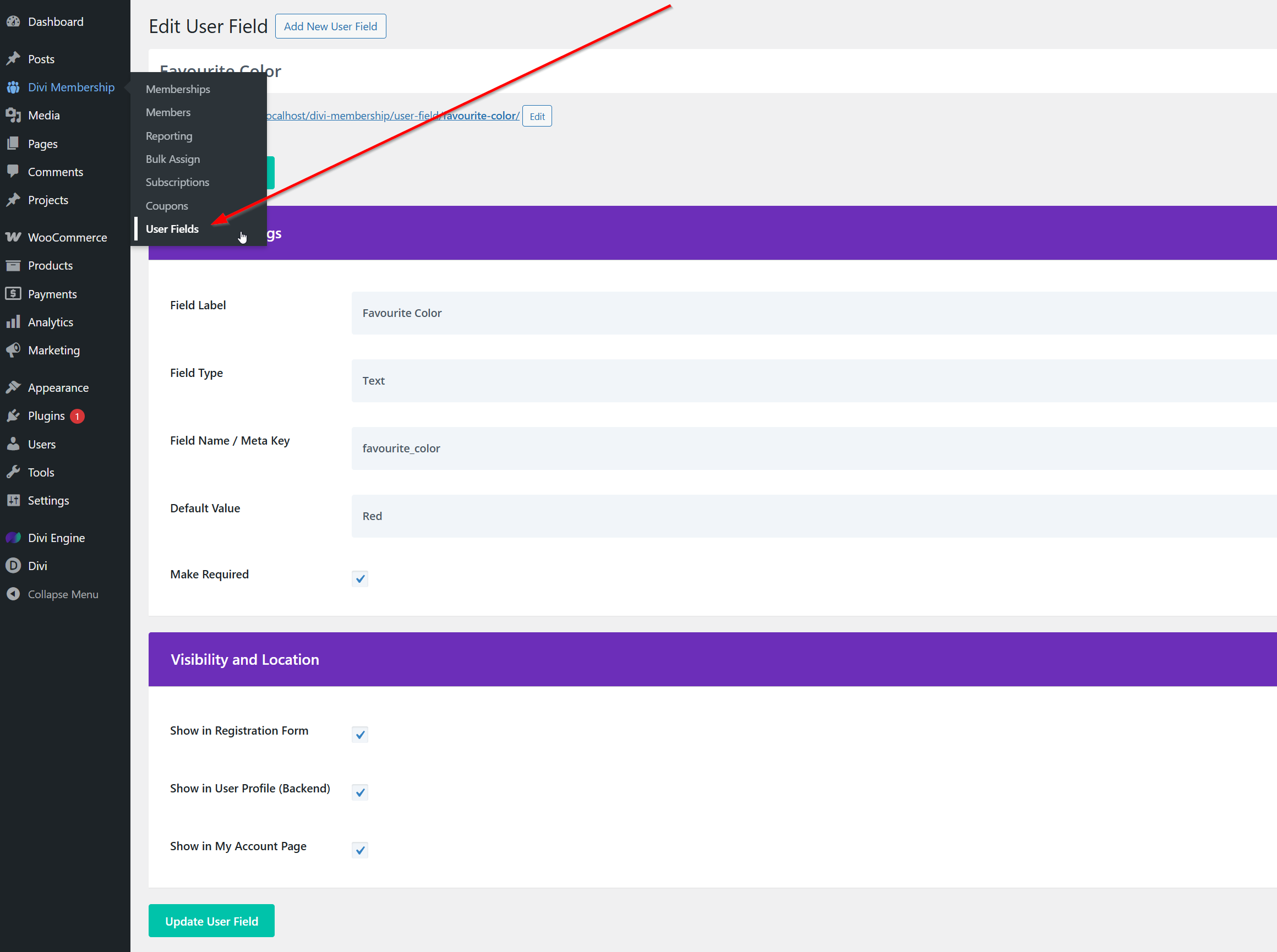Disable Show in My Account Page
Viewport: 1277px width, 952px height.
359,850
